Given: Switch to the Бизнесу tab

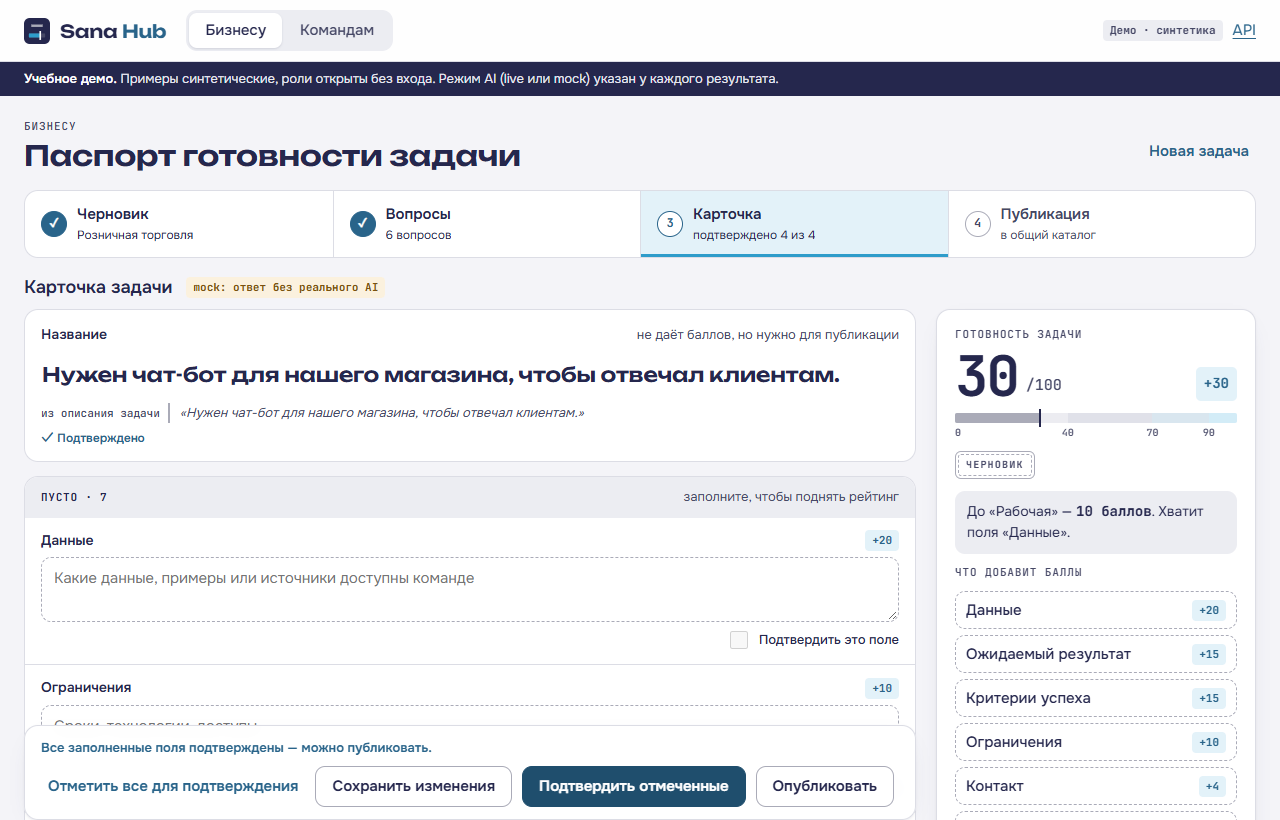Looking at the screenshot, I should (x=236, y=30).
